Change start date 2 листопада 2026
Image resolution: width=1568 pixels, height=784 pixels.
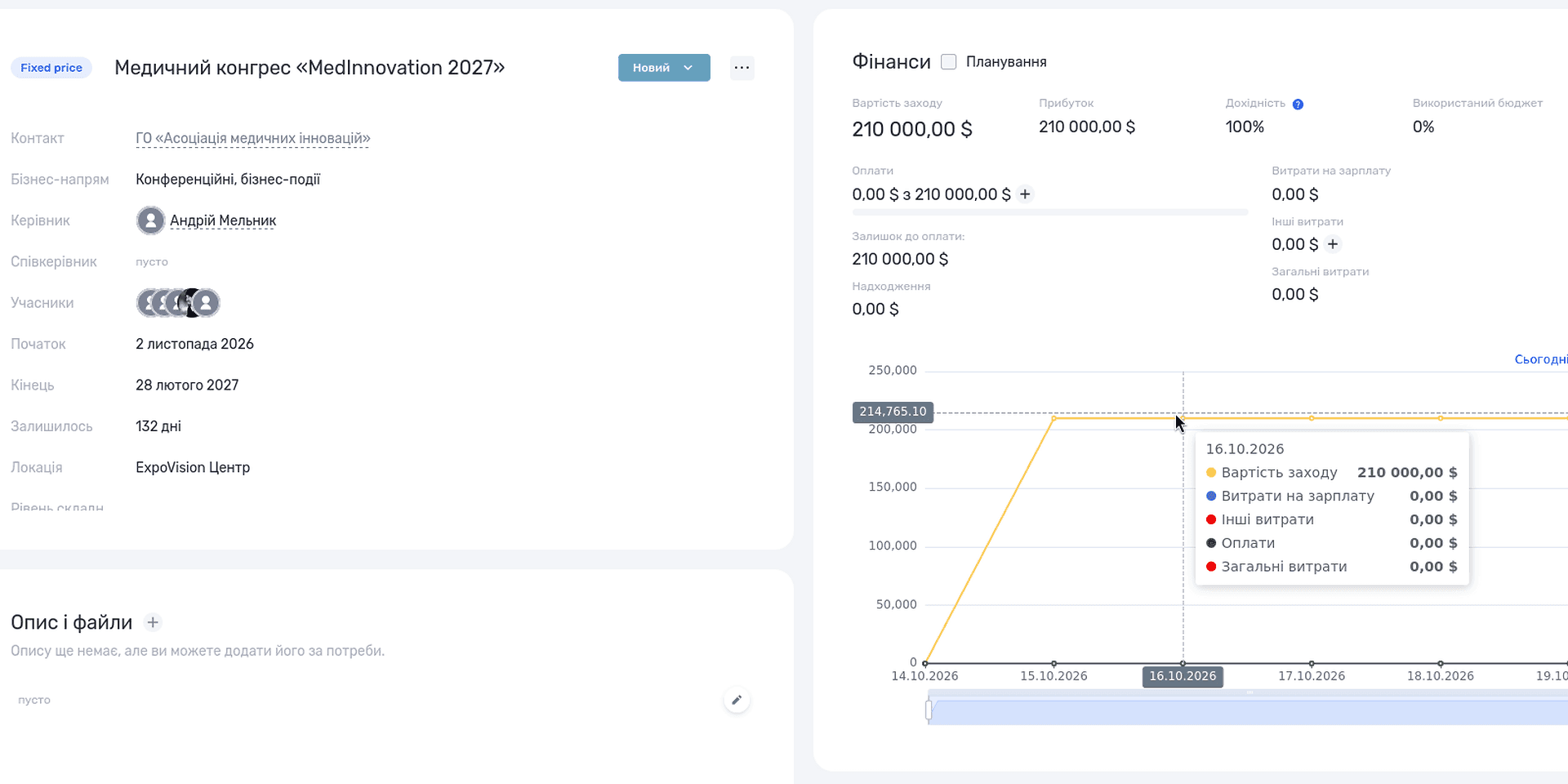(194, 344)
